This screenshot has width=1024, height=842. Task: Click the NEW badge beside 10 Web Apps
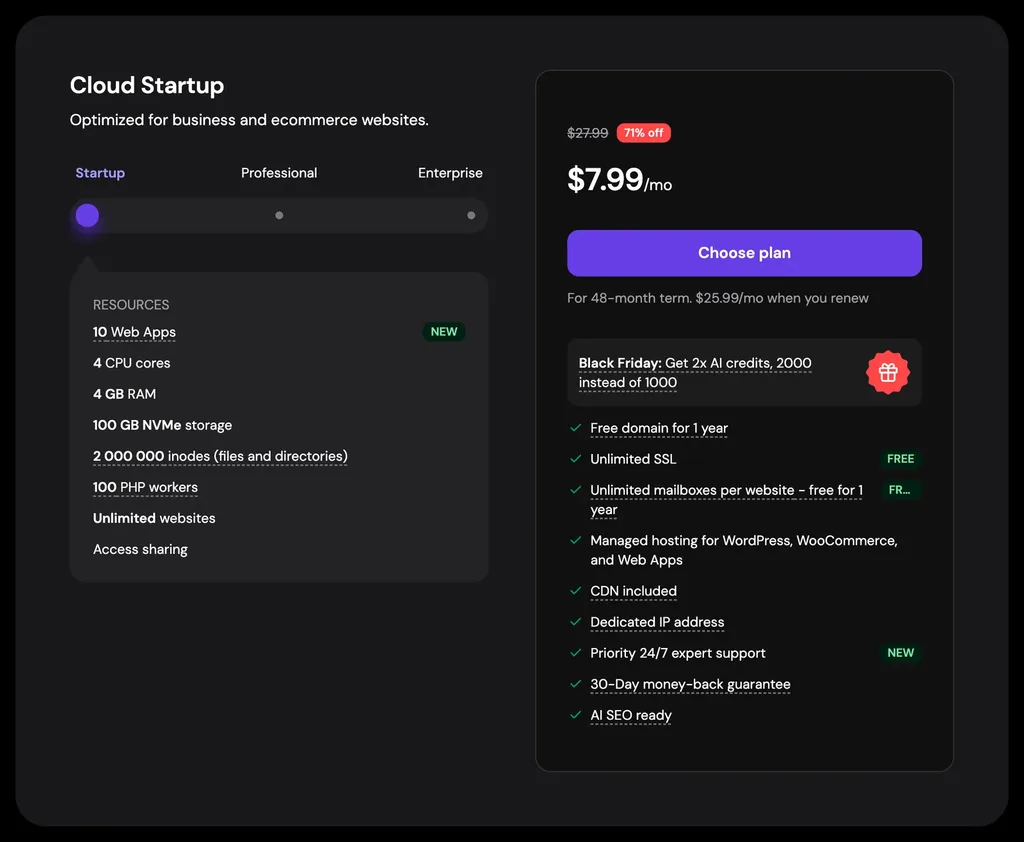[x=443, y=332]
